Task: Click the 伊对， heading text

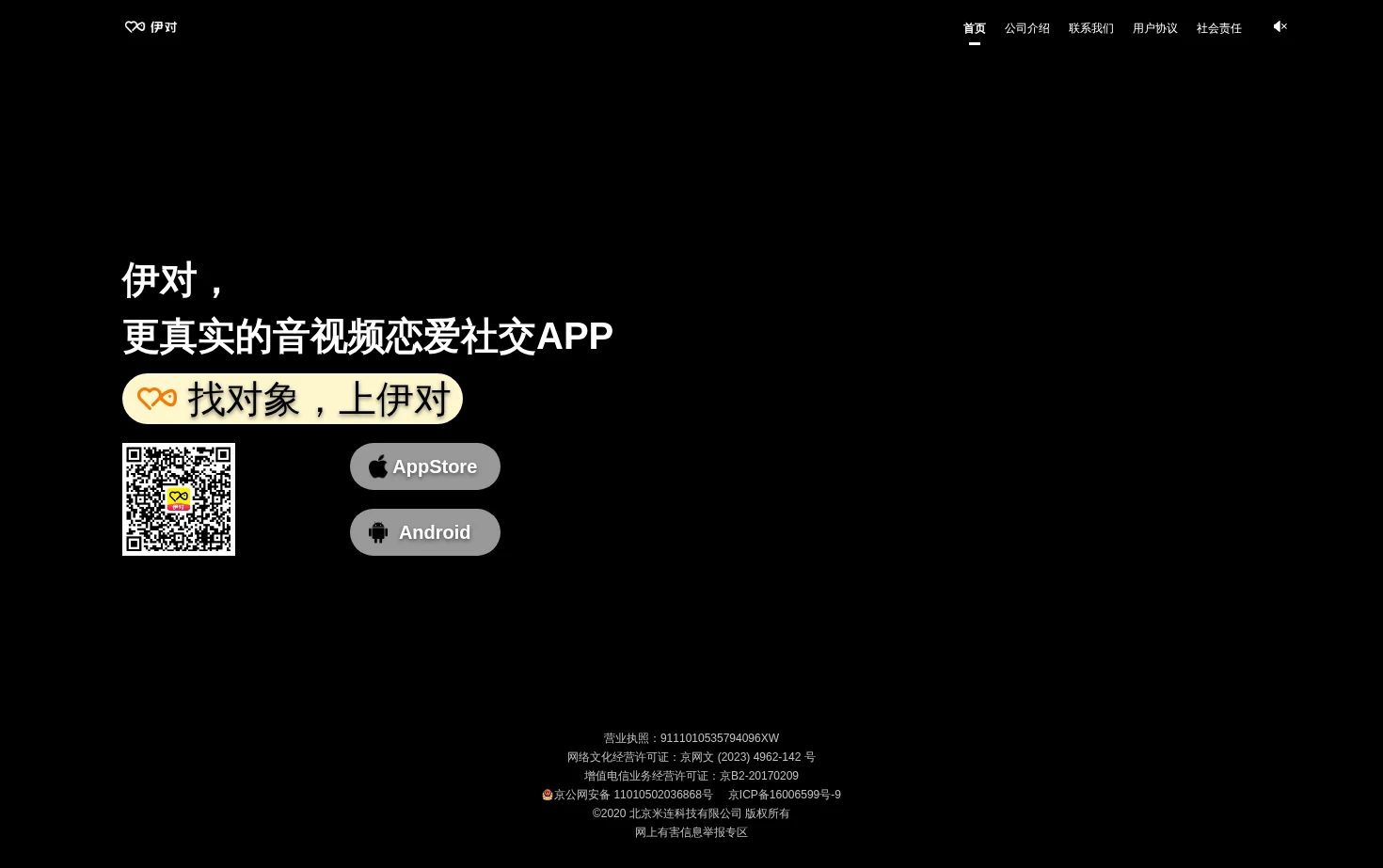Action: (x=176, y=279)
